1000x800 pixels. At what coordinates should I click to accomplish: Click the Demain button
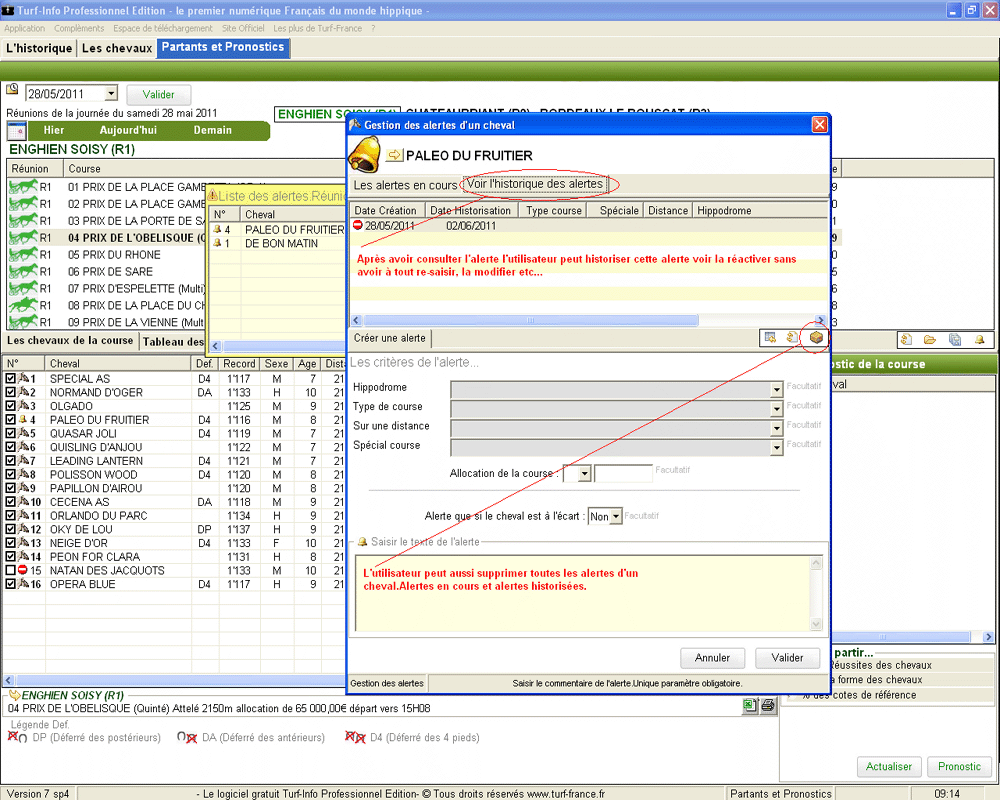tap(212, 130)
